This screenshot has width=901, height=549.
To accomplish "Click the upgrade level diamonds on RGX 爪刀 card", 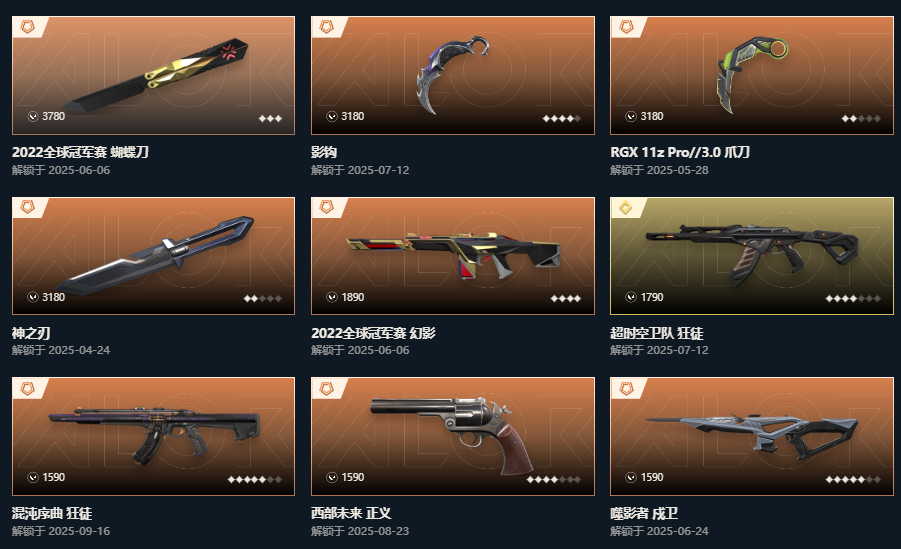I will [861, 118].
